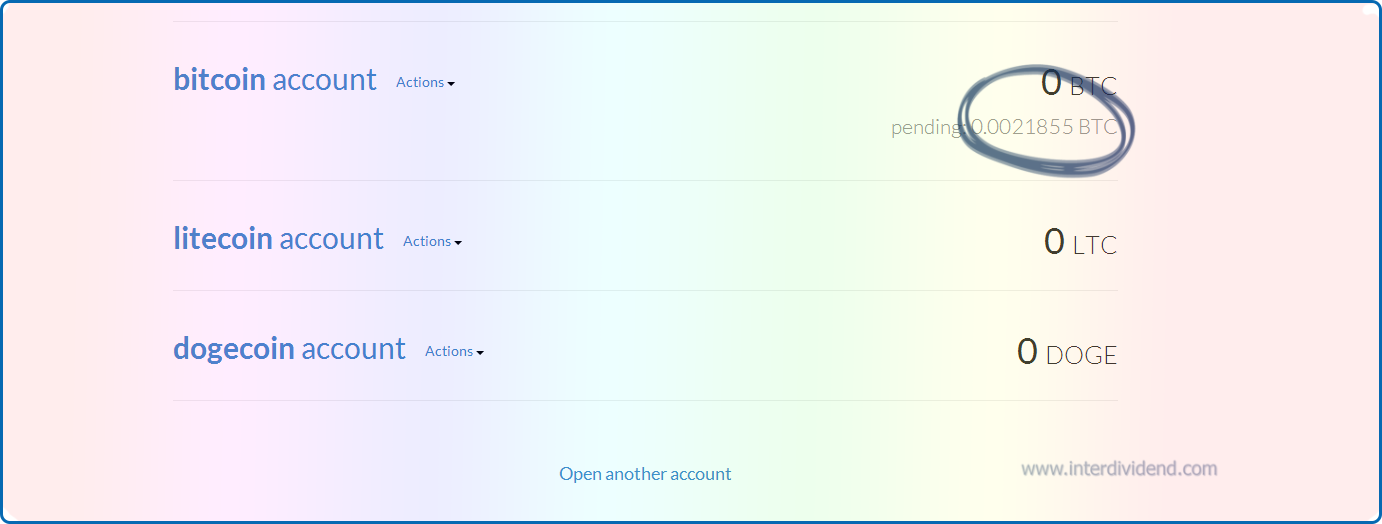Click the caret arrow beside dogecoin Actions
The height and width of the screenshot is (524, 1382).
coord(480,353)
